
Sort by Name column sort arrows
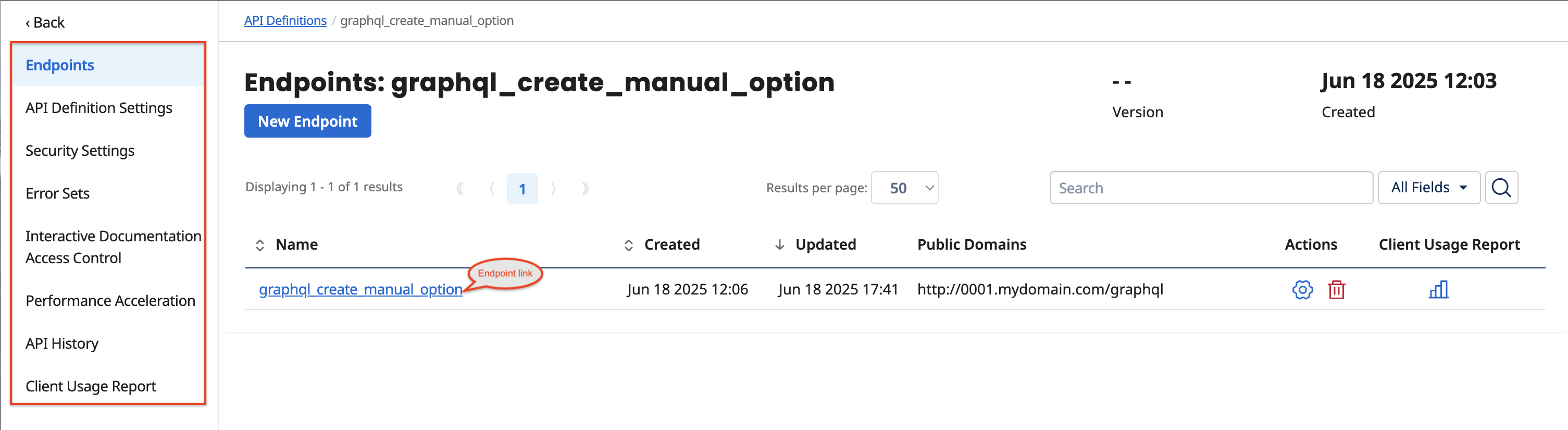[260, 245]
